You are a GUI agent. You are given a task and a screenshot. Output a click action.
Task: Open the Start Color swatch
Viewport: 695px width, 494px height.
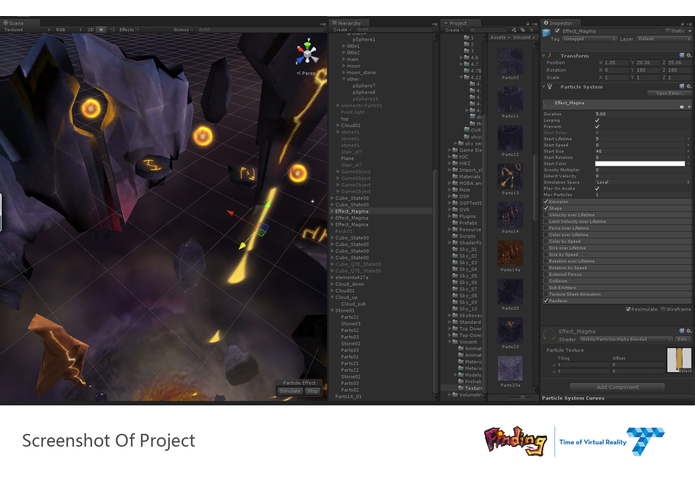click(640, 163)
